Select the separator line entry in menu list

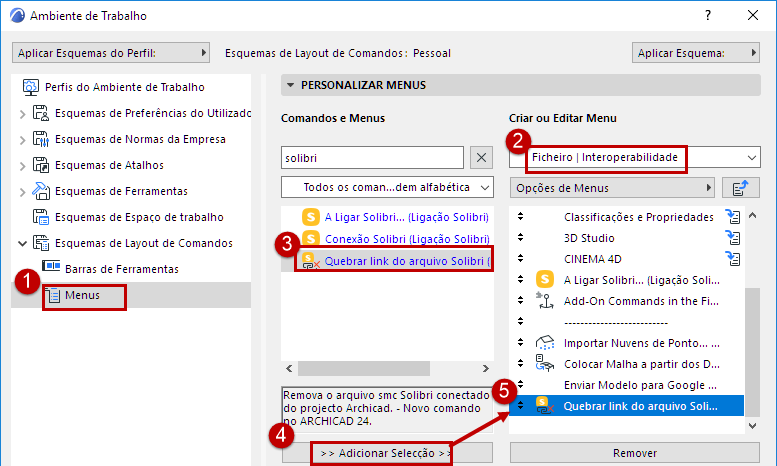point(615,322)
